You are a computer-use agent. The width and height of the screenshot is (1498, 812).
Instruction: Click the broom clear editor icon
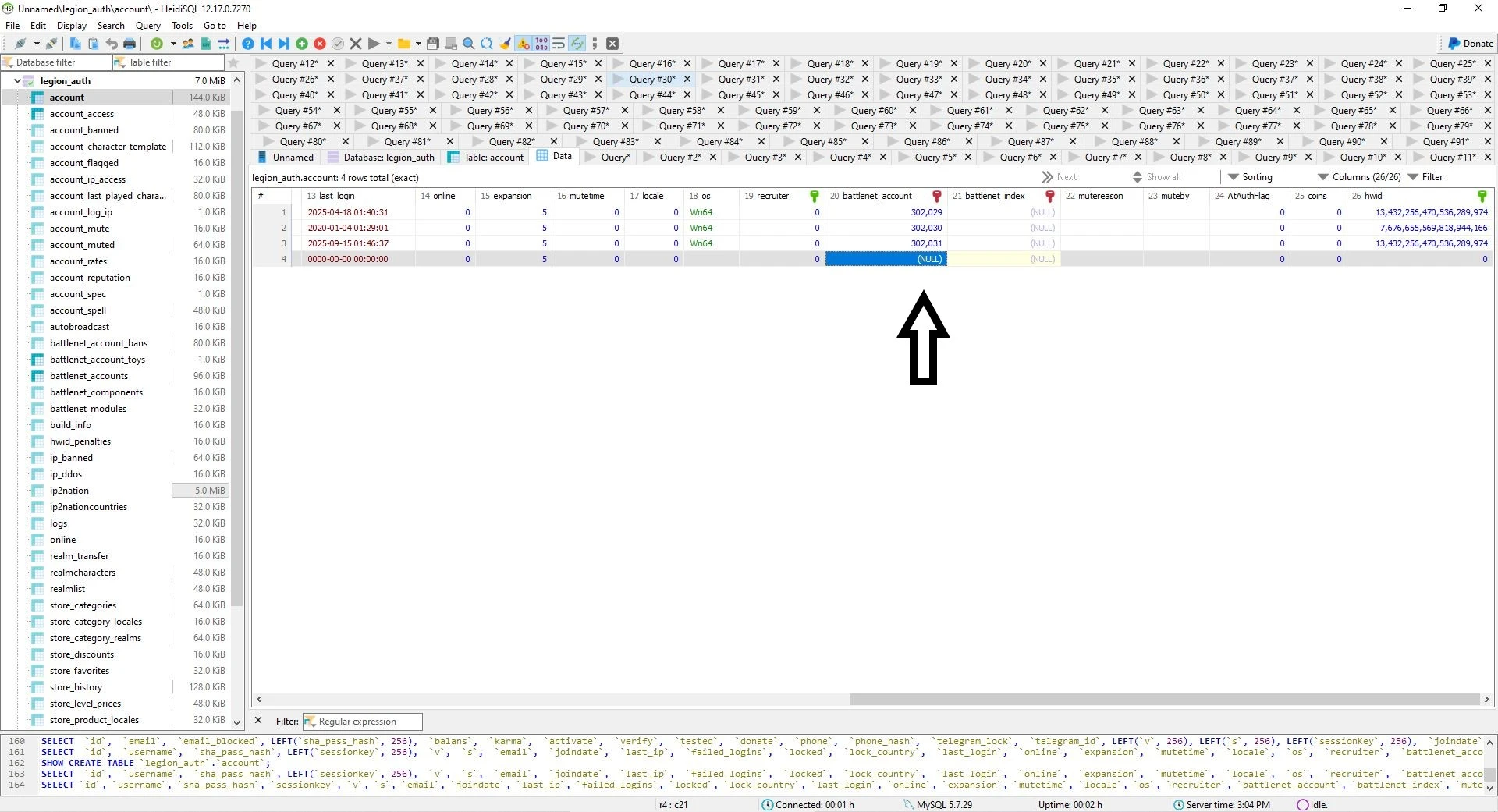pos(505,44)
